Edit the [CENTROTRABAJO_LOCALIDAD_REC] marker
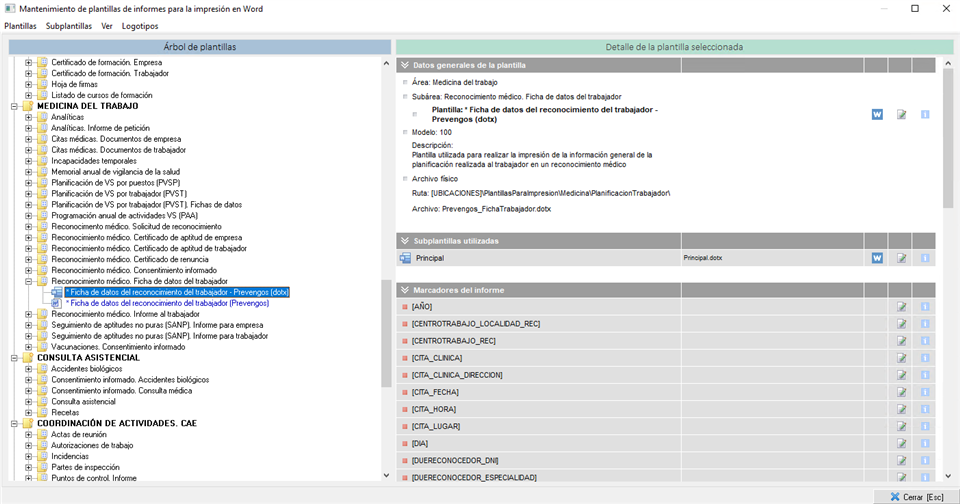Screen dimensions: 960x504 (901, 323)
